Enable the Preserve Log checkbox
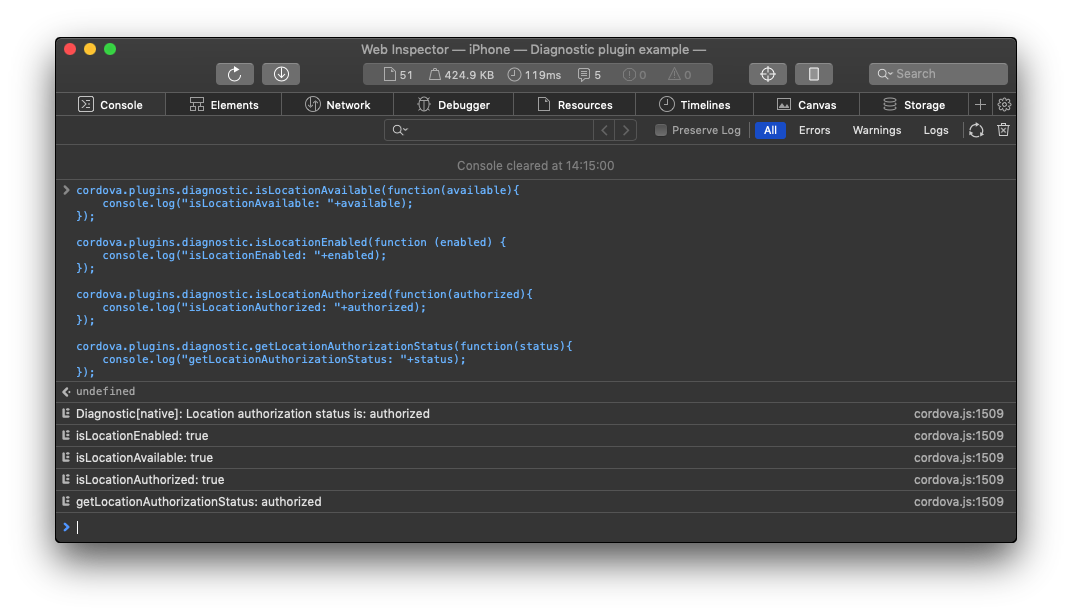Screen dimensions: 1072x616 pyautogui.click(x=660, y=130)
